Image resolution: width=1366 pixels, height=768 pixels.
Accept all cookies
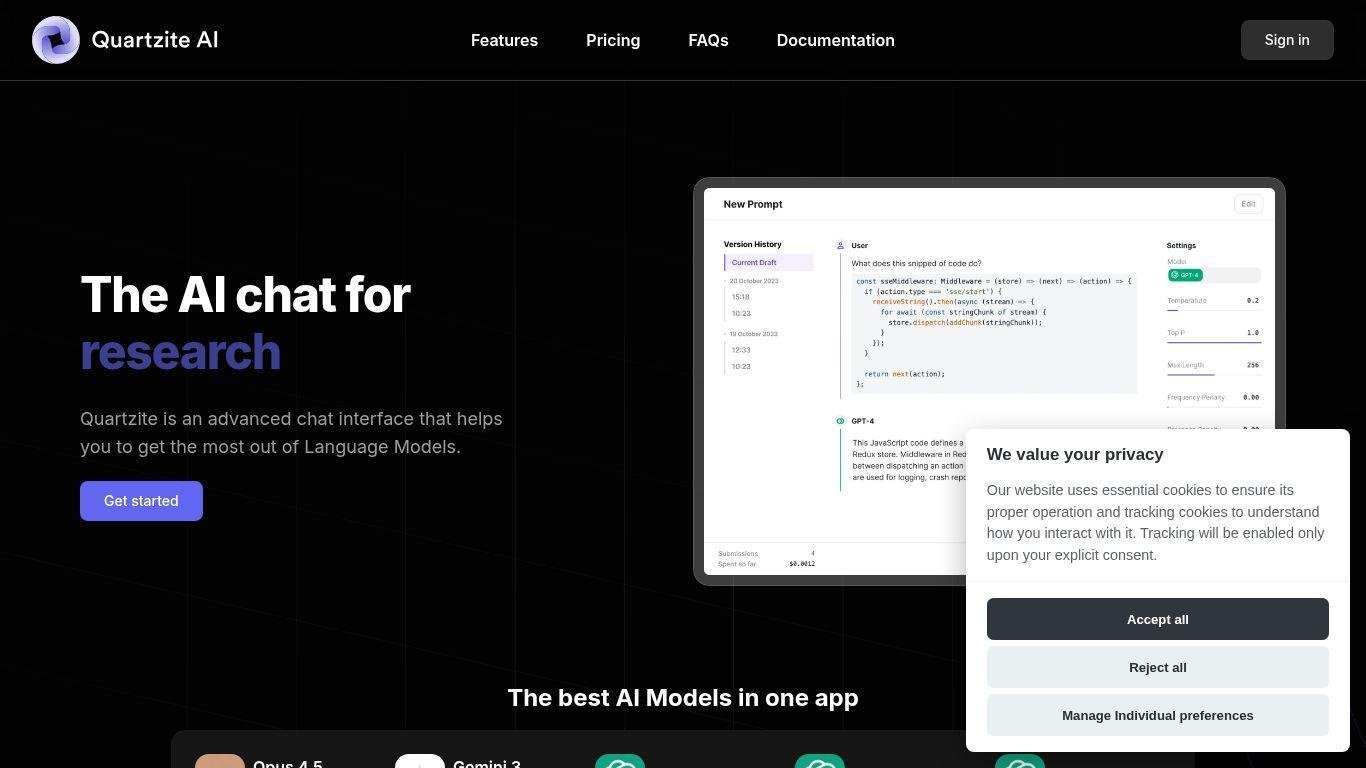click(1157, 619)
